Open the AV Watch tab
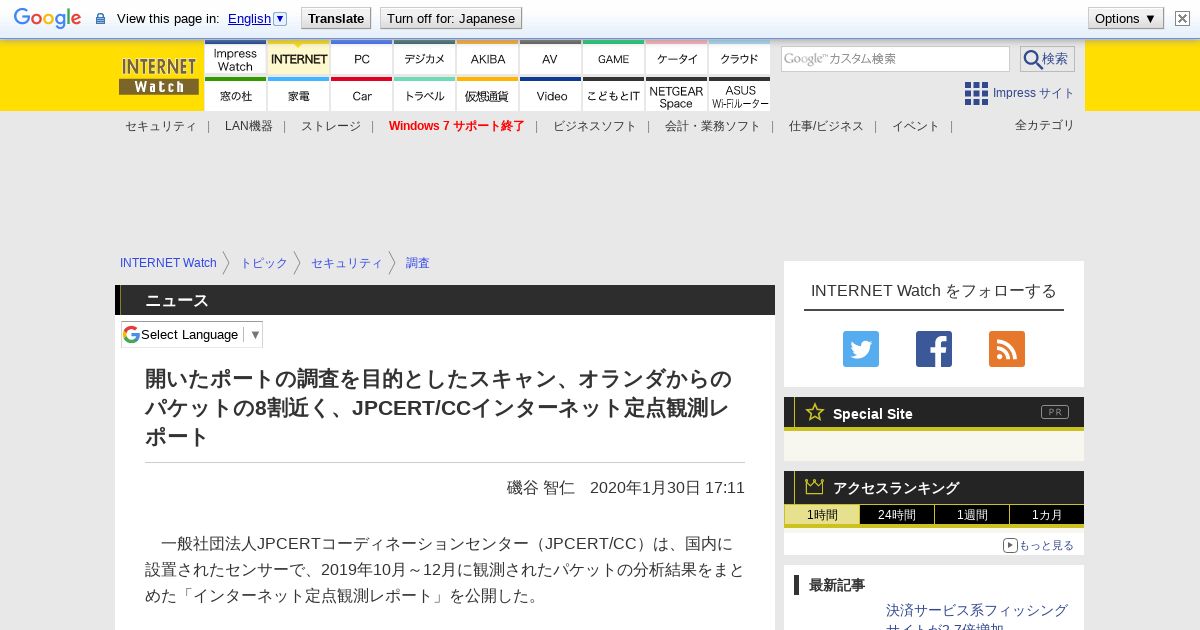Image resolution: width=1200 pixels, height=630 pixels. pos(550,59)
